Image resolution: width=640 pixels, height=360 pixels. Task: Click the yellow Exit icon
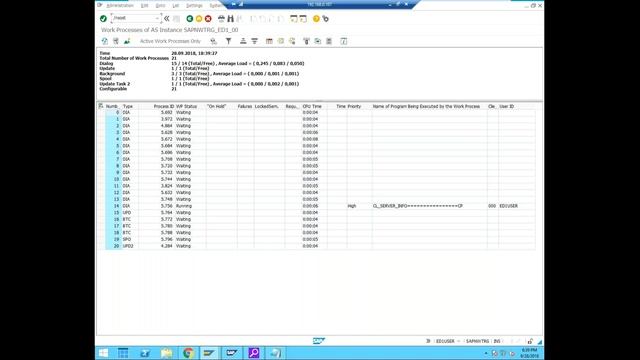pyautogui.click(x=199, y=18)
